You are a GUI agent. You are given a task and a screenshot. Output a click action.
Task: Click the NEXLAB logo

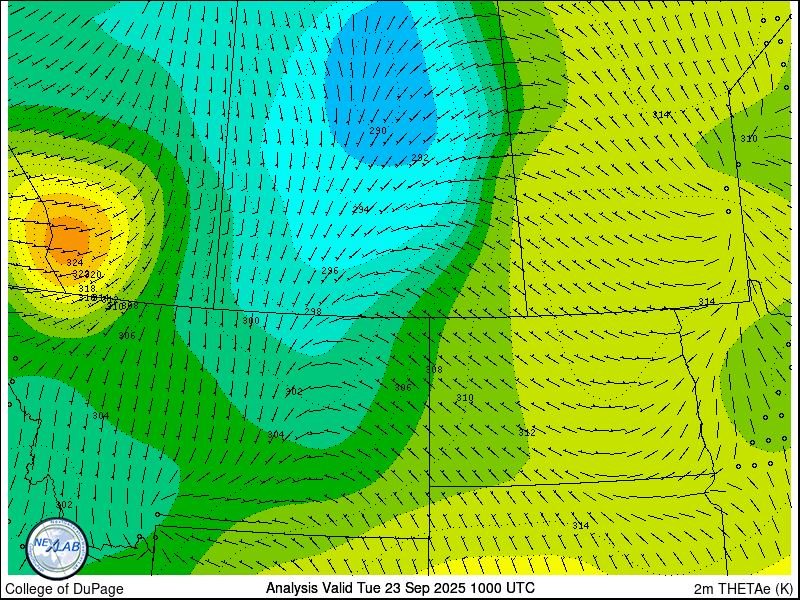coord(57,548)
